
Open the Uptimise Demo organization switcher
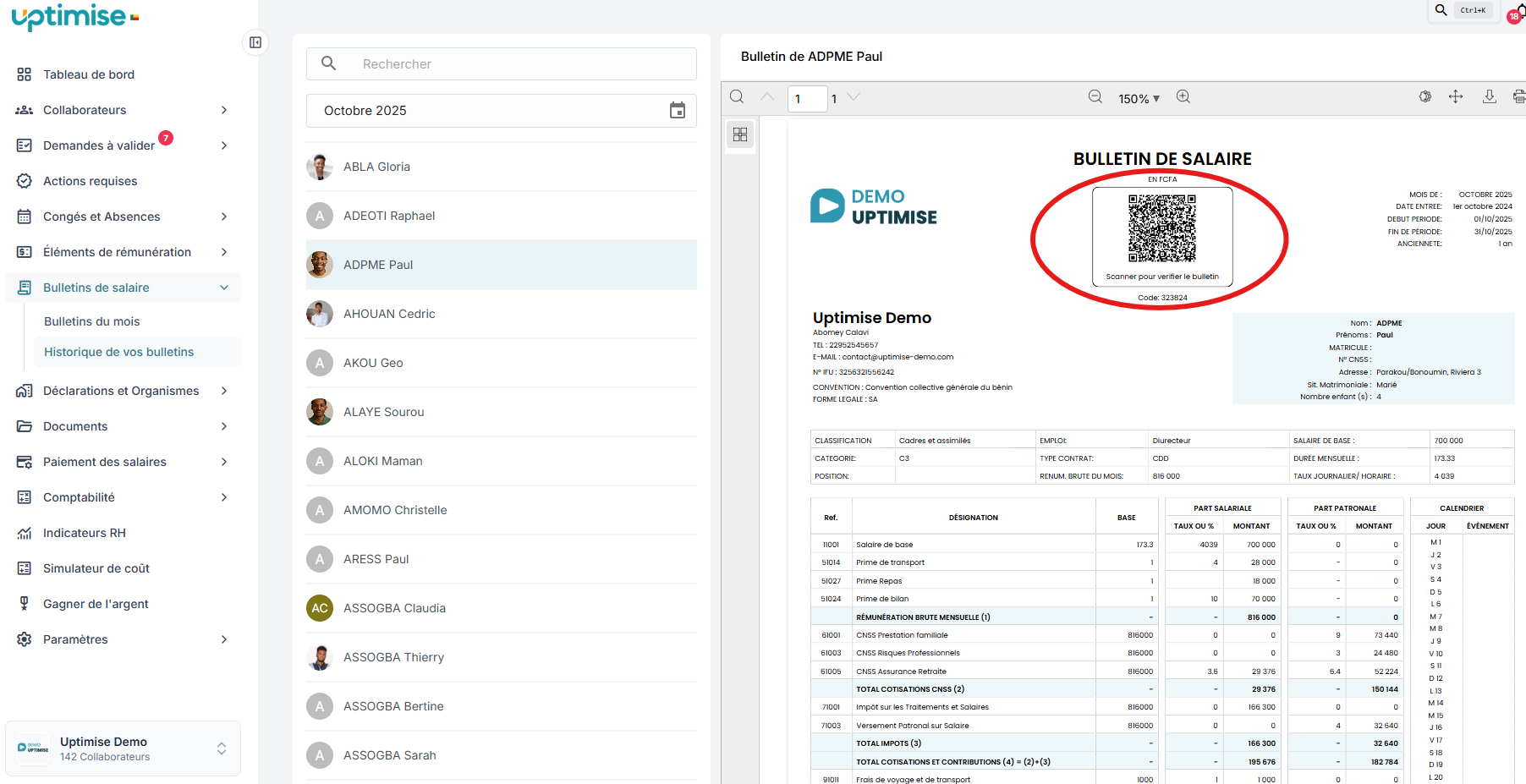[x=124, y=748]
